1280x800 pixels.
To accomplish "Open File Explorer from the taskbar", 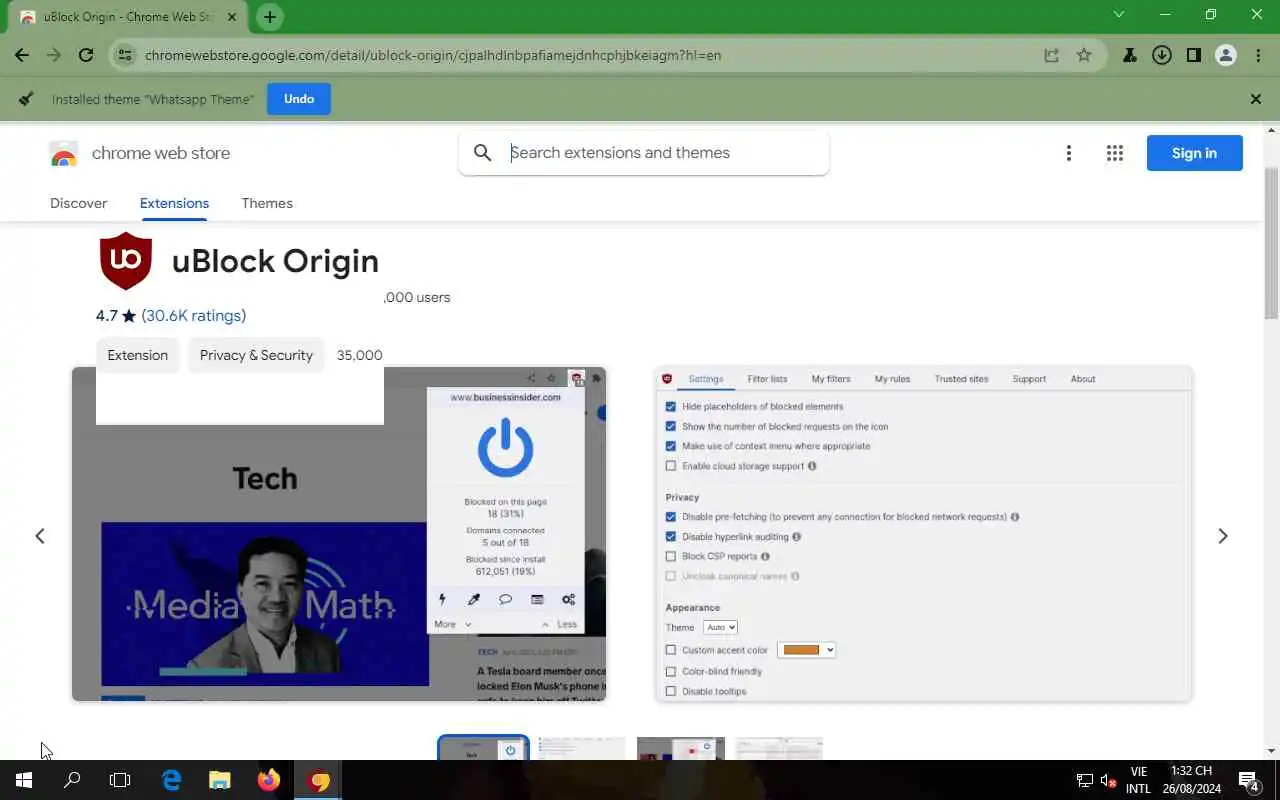I will (x=220, y=780).
